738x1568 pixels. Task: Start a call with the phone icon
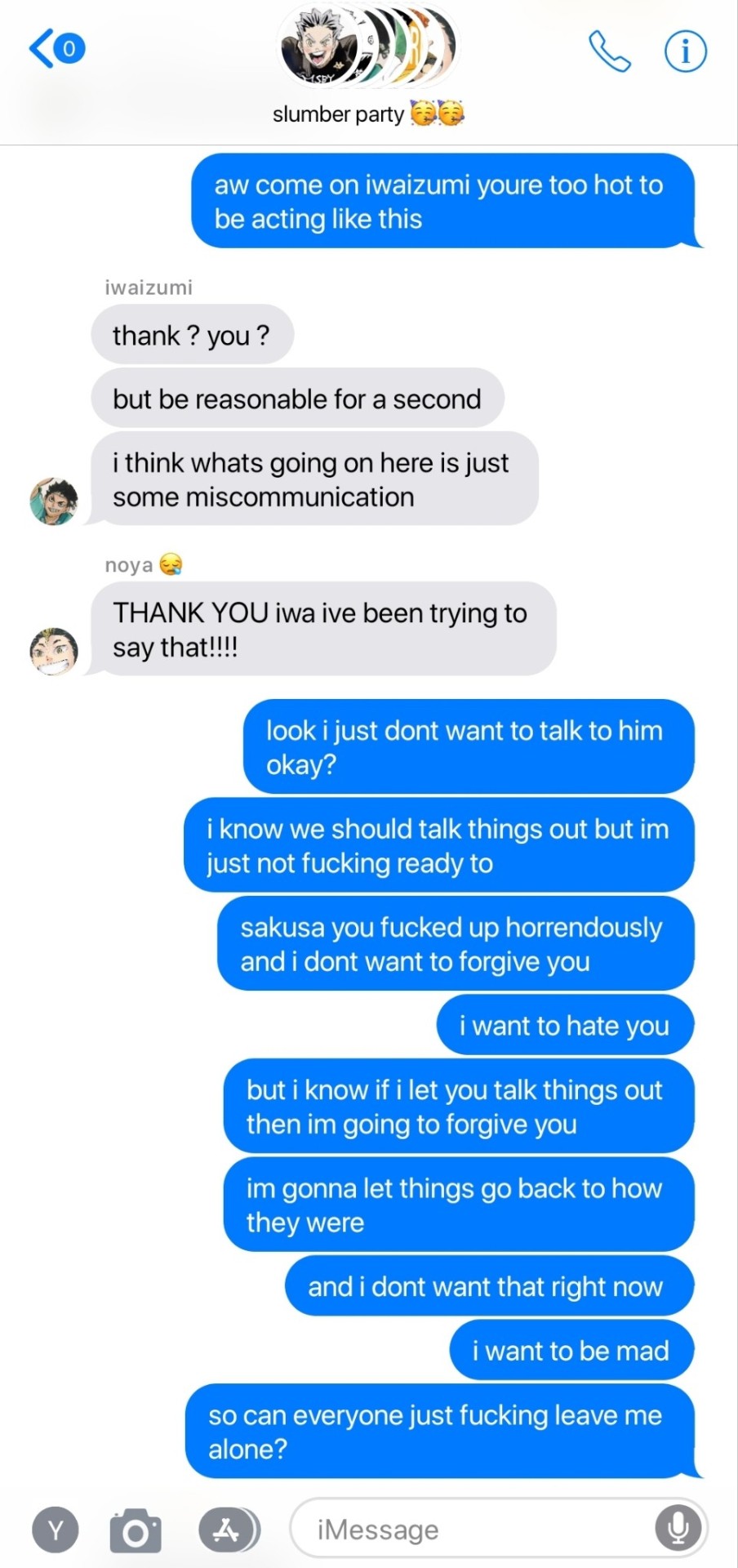coord(610,51)
